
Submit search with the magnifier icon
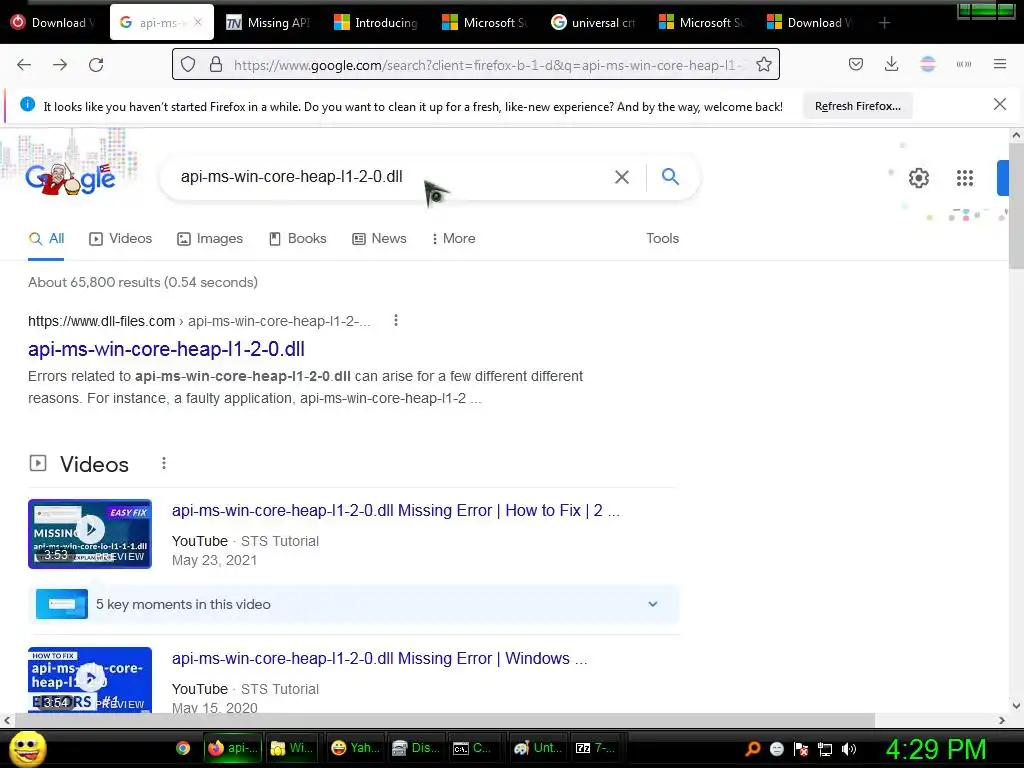coord(670,176)
